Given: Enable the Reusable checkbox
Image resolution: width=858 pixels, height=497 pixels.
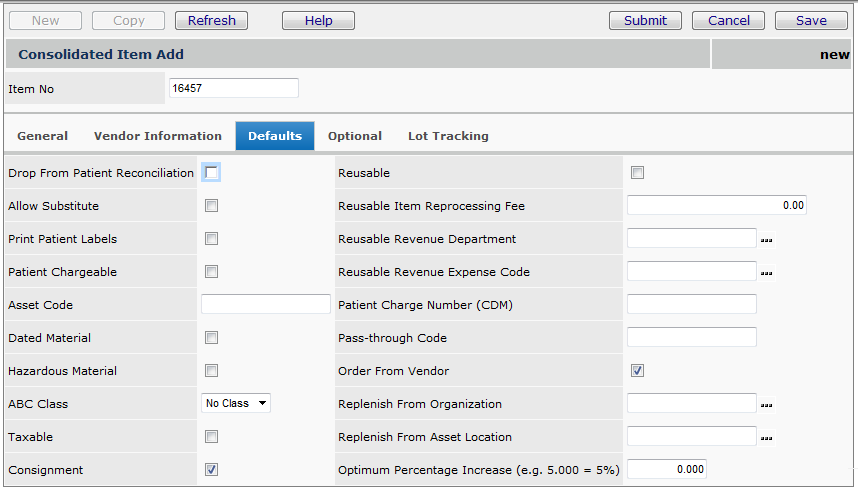Looking at the screenshot, I should click(x=637, y=173).
